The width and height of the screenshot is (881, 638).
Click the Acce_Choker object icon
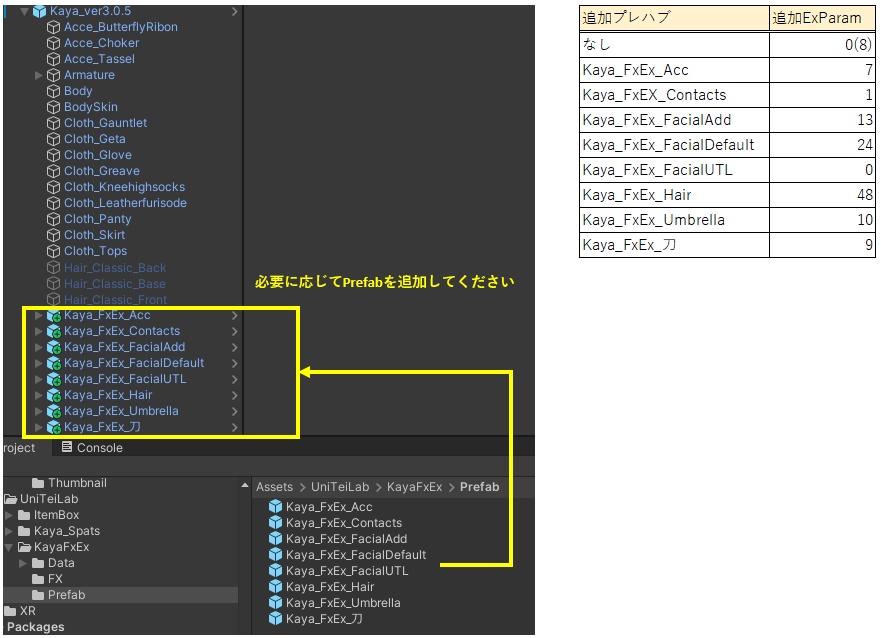click(x=53, y=43)
